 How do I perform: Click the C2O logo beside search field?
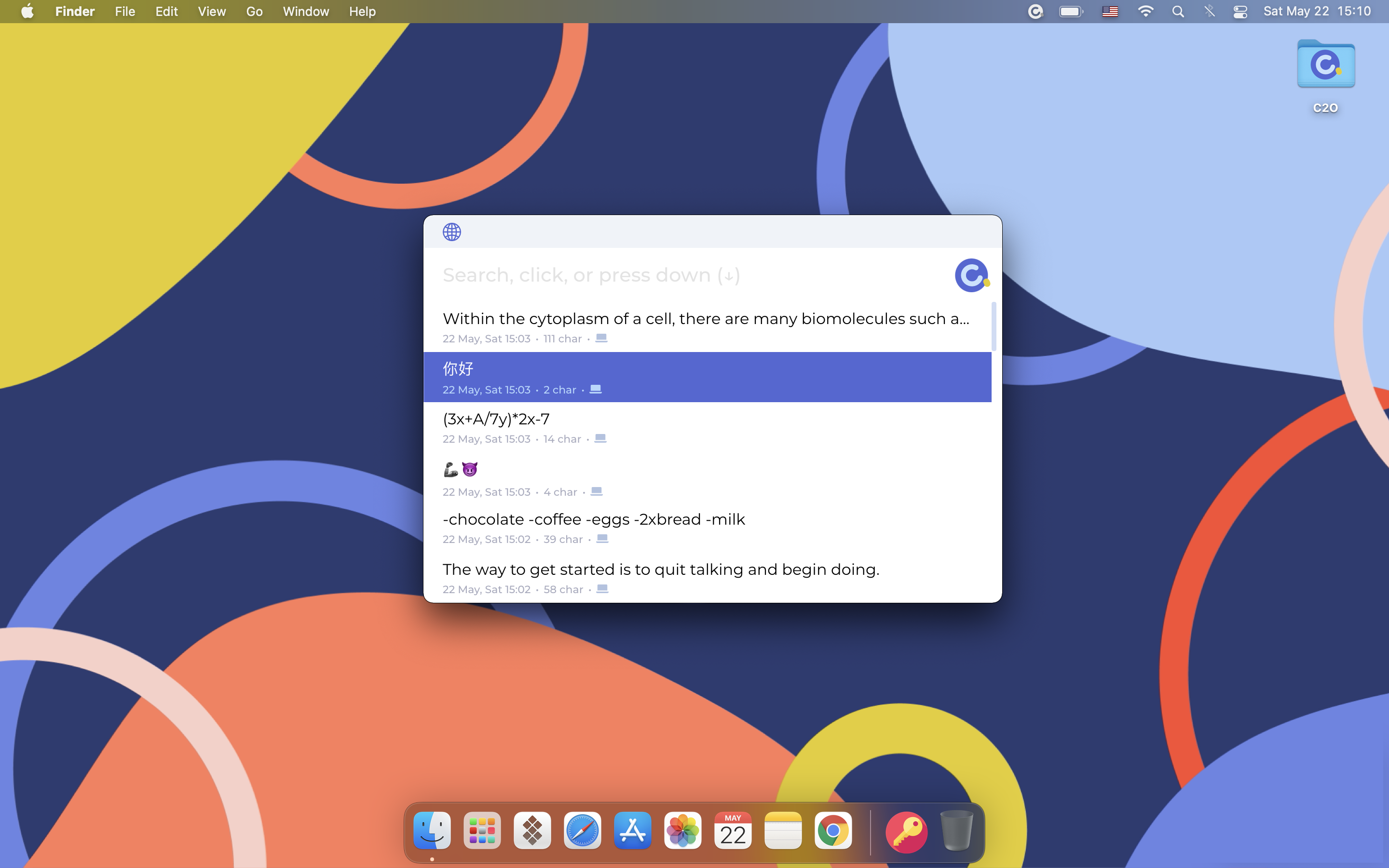pyautogui.click(x=971, y=275)
